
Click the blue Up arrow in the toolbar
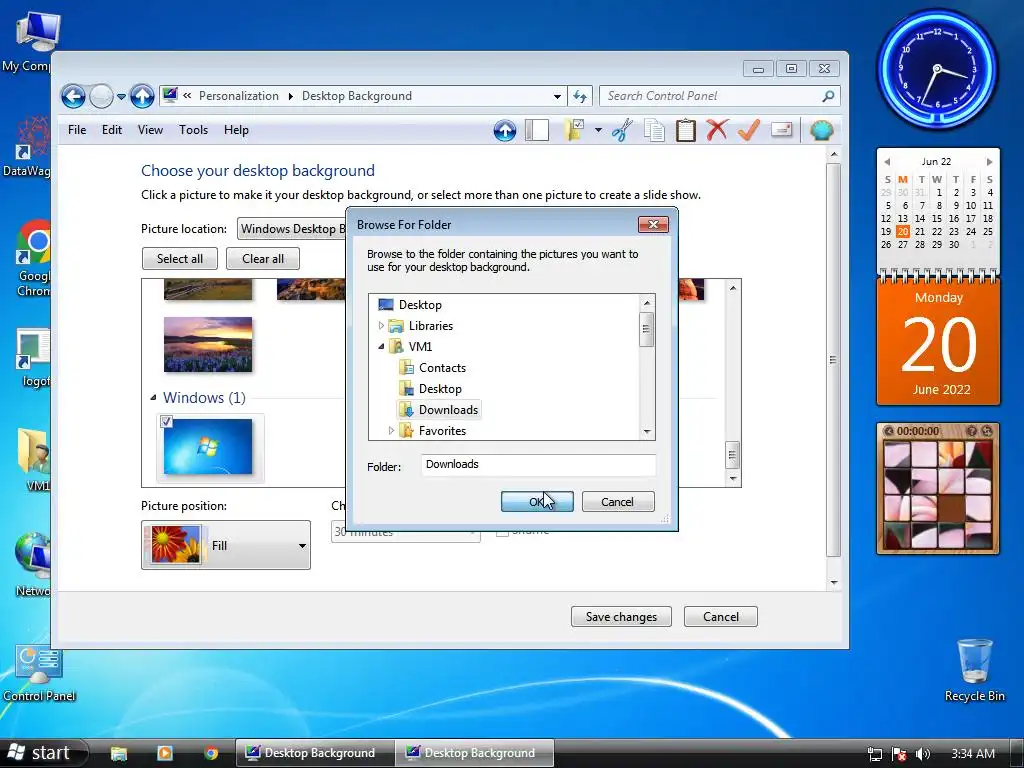tap(504, 131)
